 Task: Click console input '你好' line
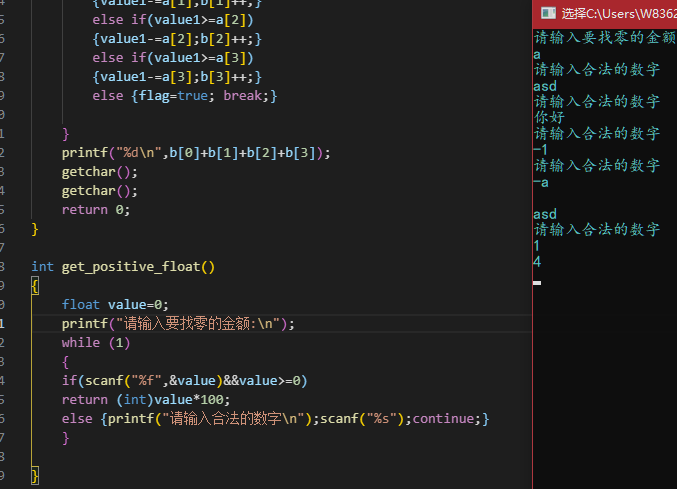coord(549,117)
